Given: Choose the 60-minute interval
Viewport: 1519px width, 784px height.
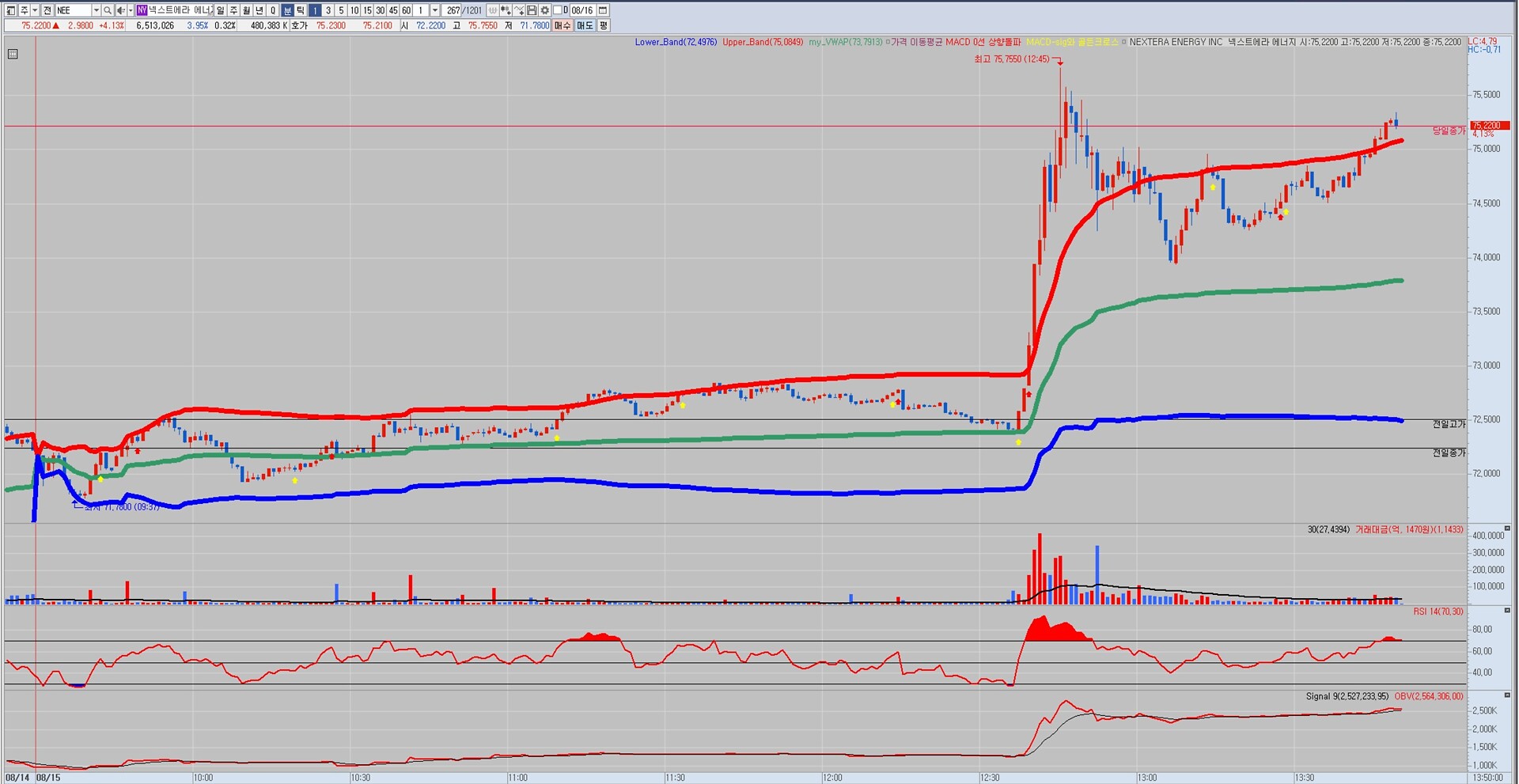Looking at the screenshot, I should [x=407, y=10].
